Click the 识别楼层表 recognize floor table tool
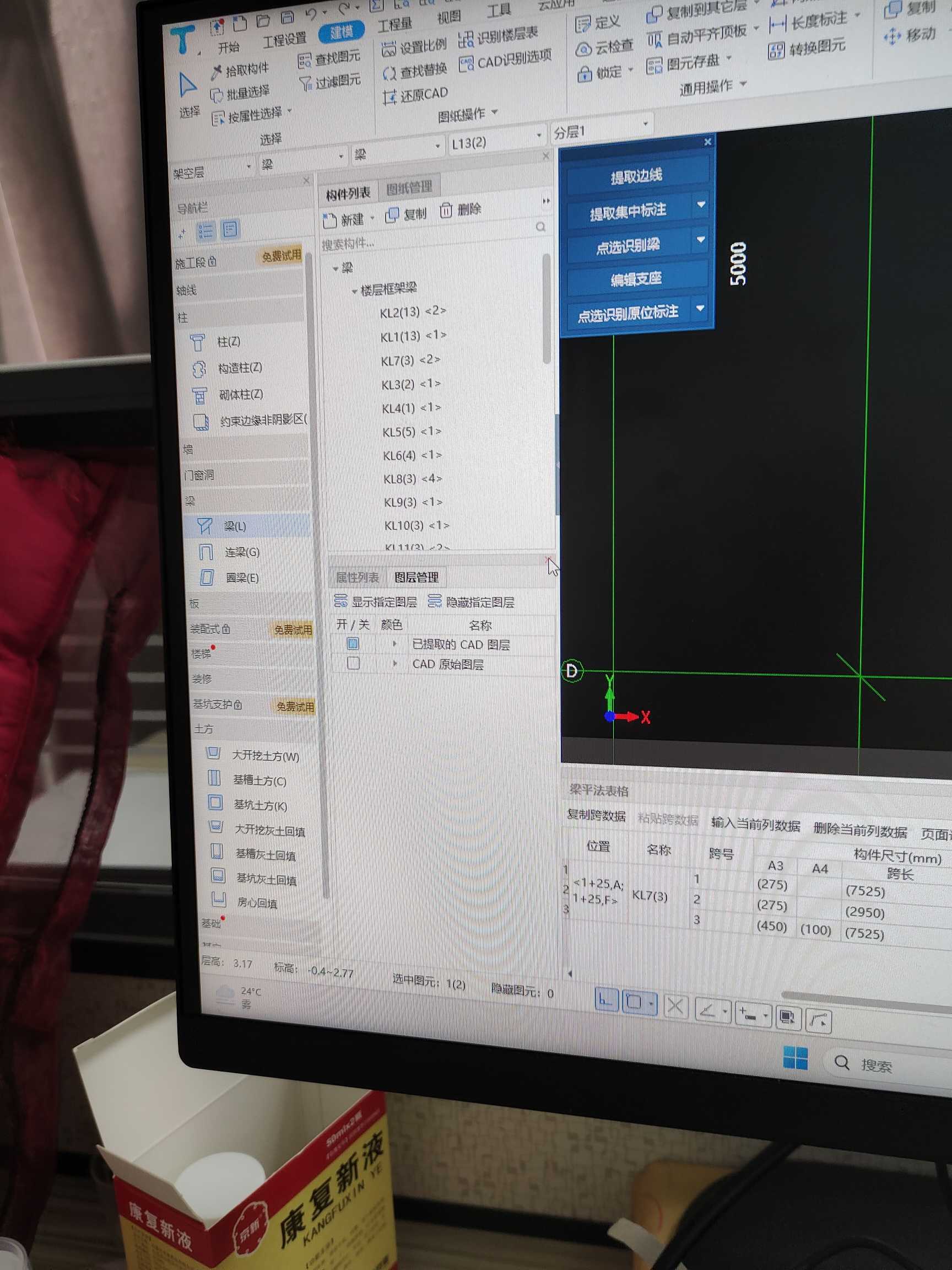Viewport: 952px width, 1270px height. (498, 36)
